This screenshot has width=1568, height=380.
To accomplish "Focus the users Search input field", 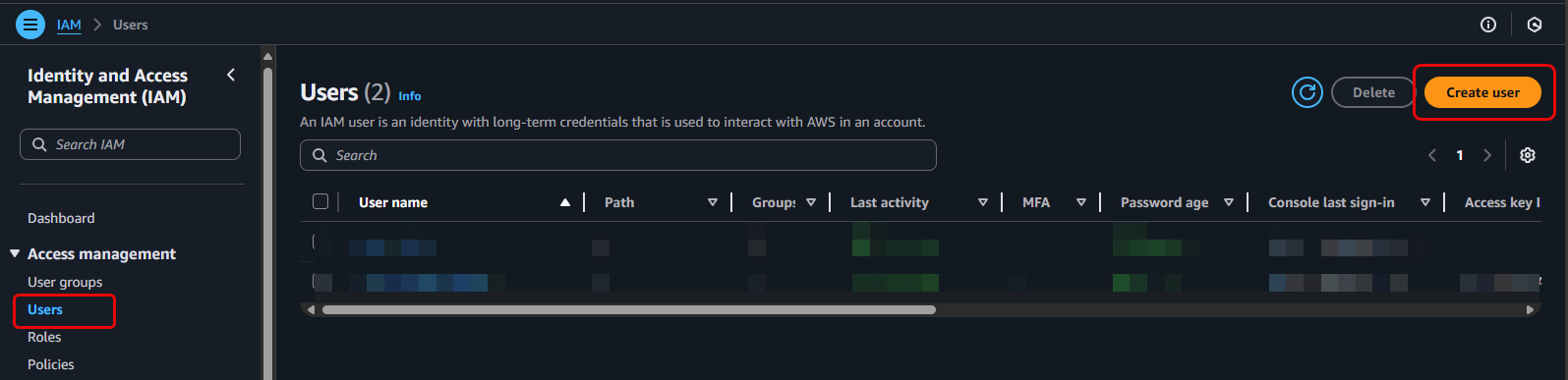I will click(x=618, y=155).
